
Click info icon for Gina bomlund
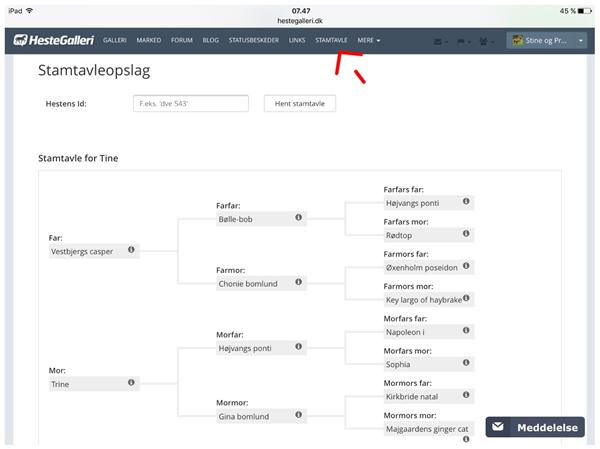[298, 415]
